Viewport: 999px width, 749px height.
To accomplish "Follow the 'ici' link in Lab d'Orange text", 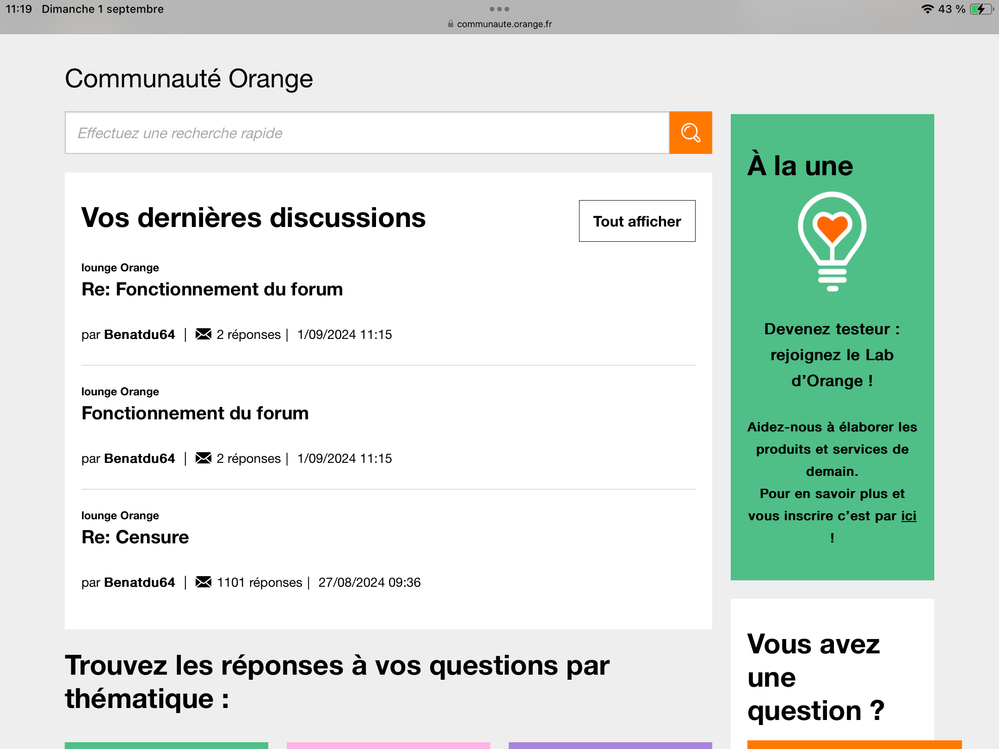I will [x=908, y=516].
